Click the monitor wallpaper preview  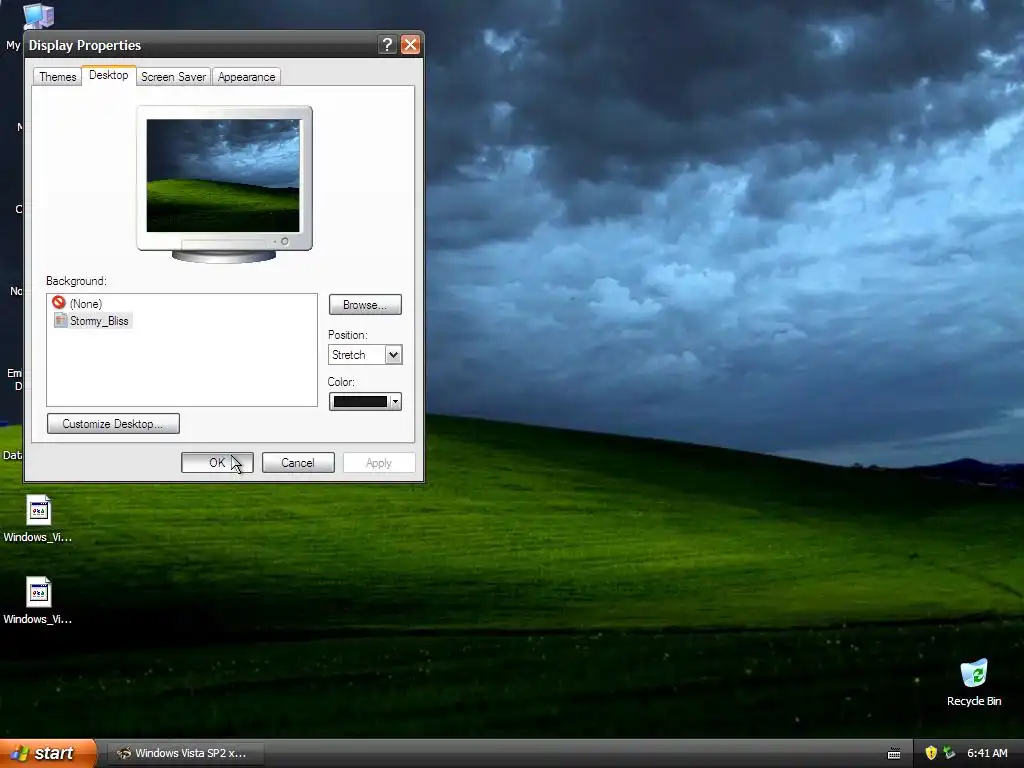coord(223,176)
